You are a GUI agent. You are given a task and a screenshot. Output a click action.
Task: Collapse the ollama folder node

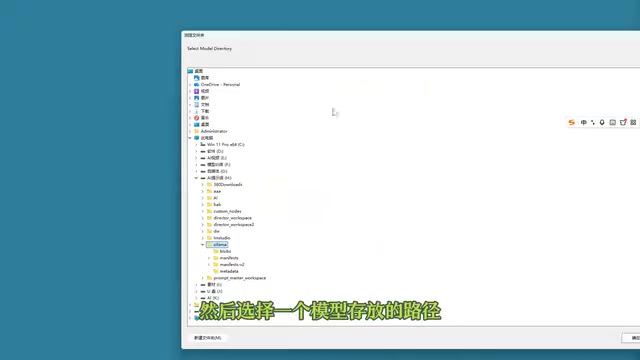pyautogui.click(x=203, y=245)
